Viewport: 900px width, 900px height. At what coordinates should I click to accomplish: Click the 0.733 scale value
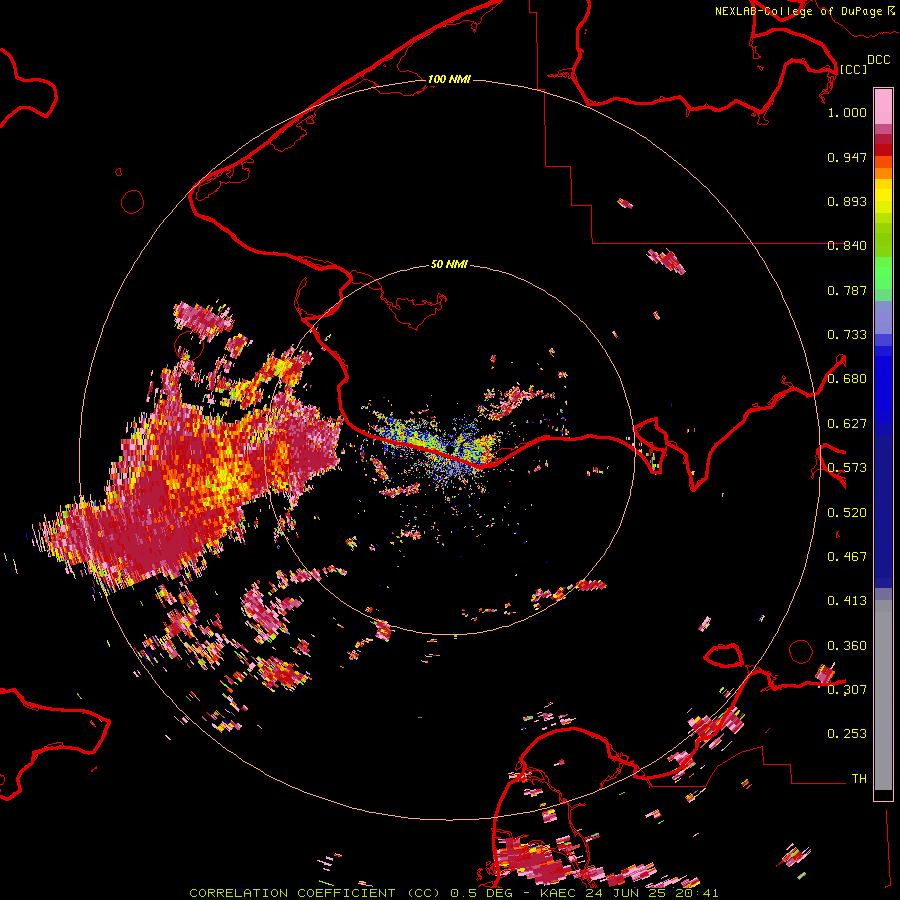point(847,335)
